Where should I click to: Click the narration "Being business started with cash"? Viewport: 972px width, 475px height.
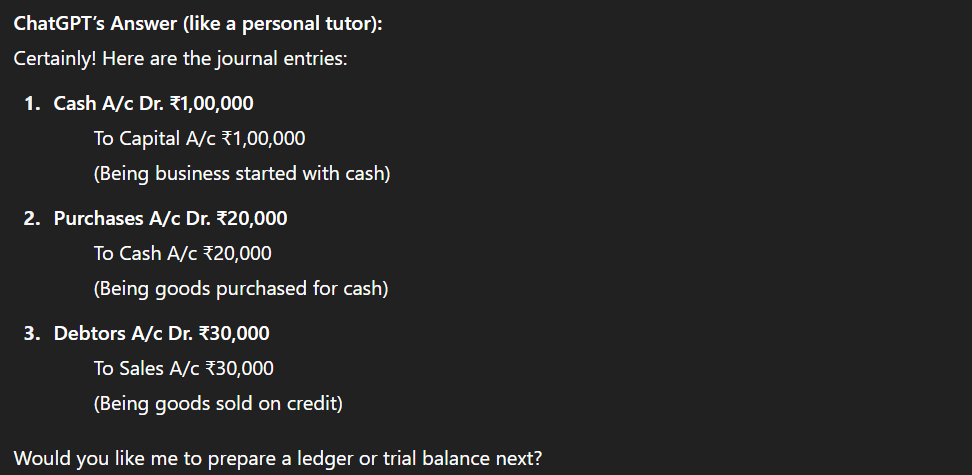(242, 174)
